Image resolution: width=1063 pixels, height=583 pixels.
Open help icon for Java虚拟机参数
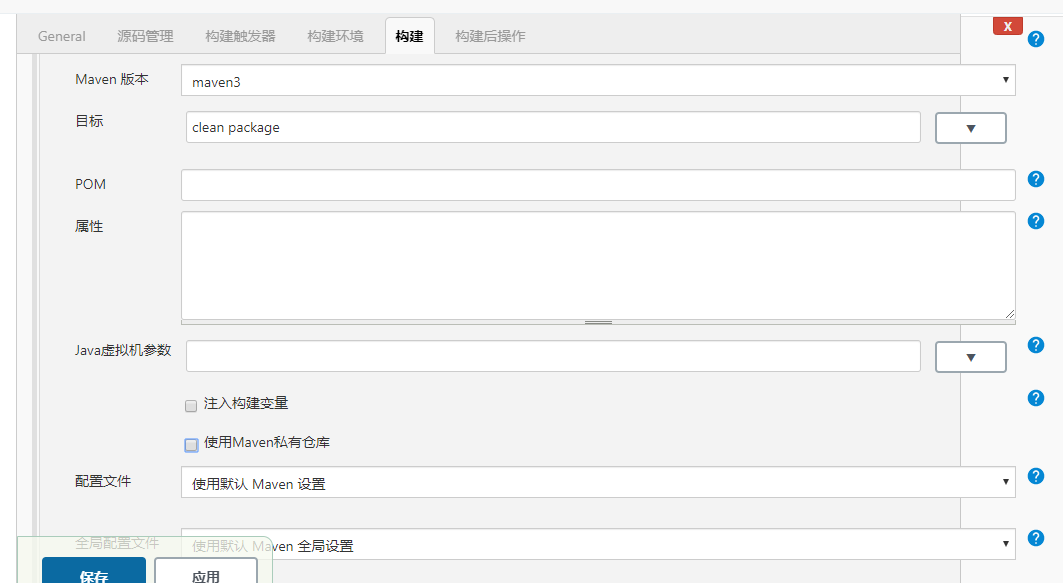click(1036, 345)
